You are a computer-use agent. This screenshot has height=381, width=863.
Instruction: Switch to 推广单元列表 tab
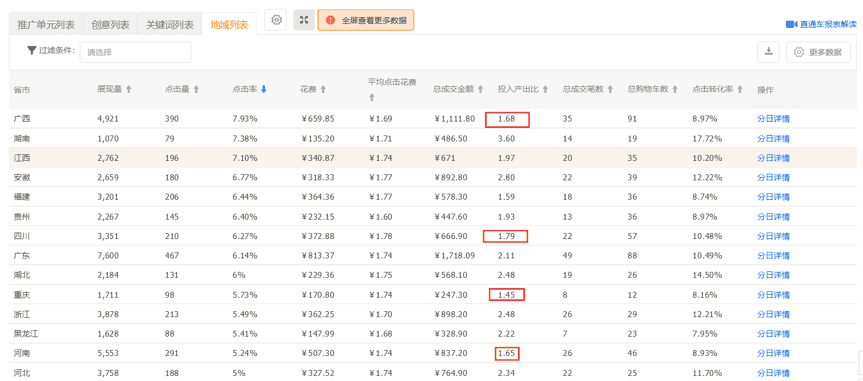pos(46,25)
